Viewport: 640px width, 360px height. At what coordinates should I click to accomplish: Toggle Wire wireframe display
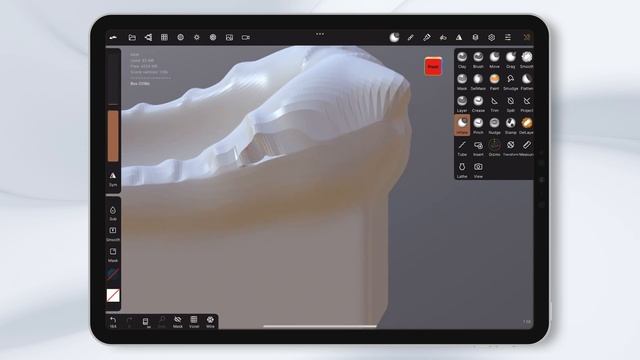pos(210,322)
